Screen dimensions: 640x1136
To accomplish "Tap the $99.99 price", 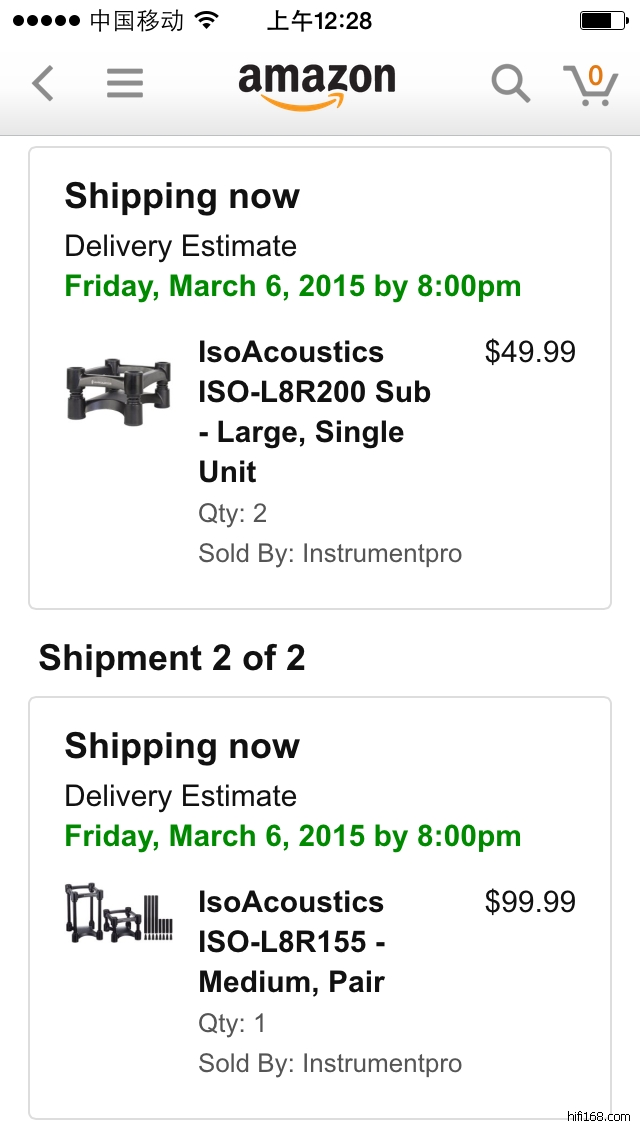I will coord(530,902).
